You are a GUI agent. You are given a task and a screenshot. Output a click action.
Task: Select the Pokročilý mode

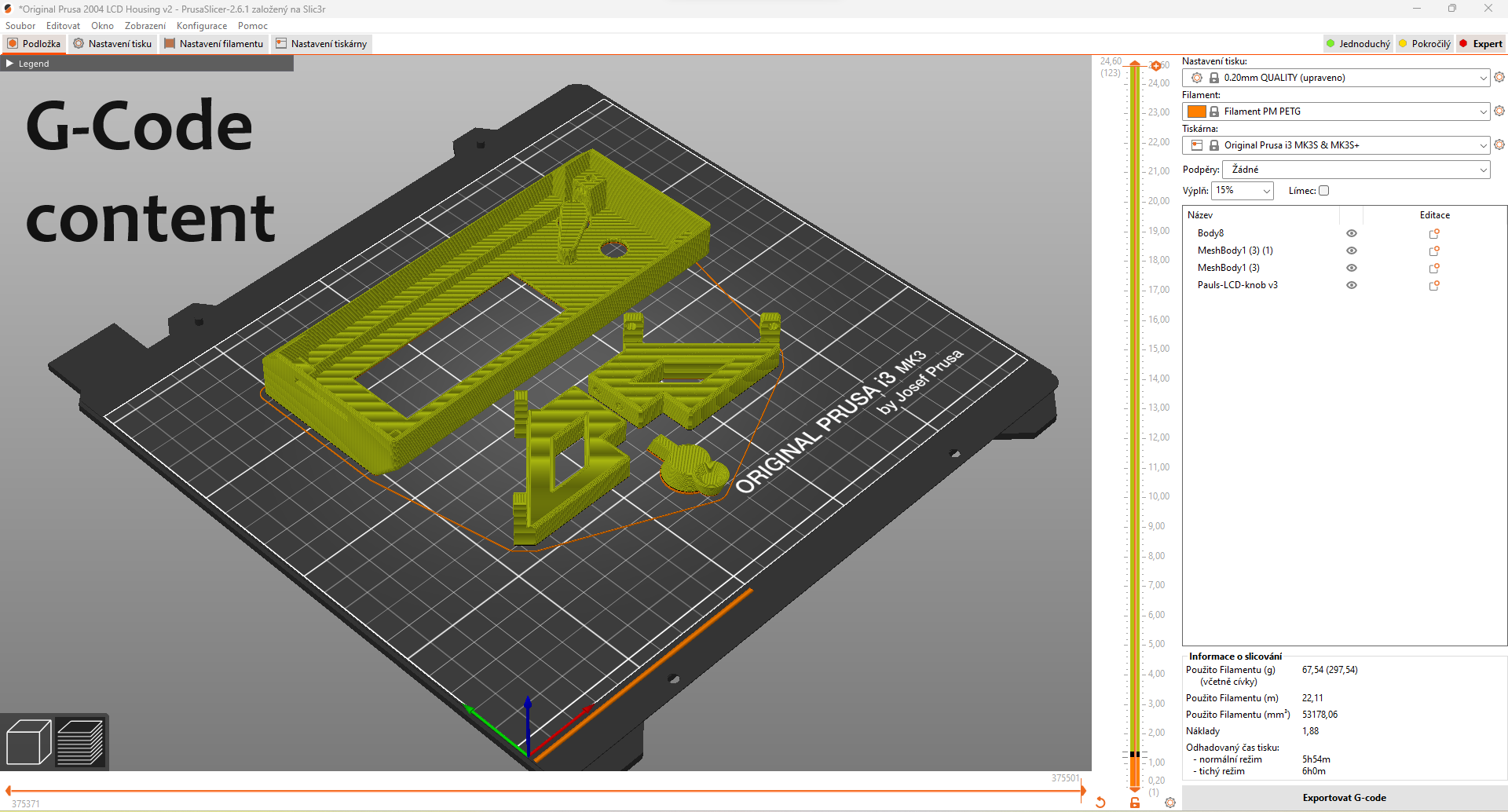(1424, 43)
